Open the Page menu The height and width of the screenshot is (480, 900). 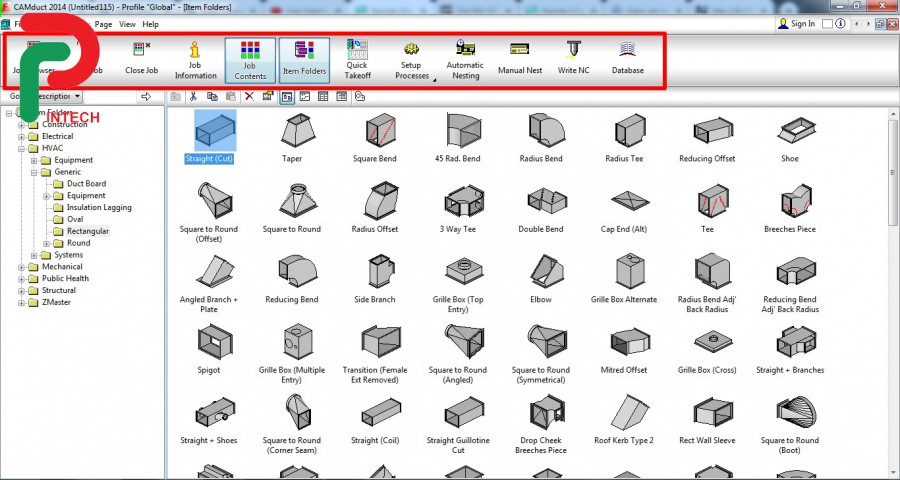[103, 24]
